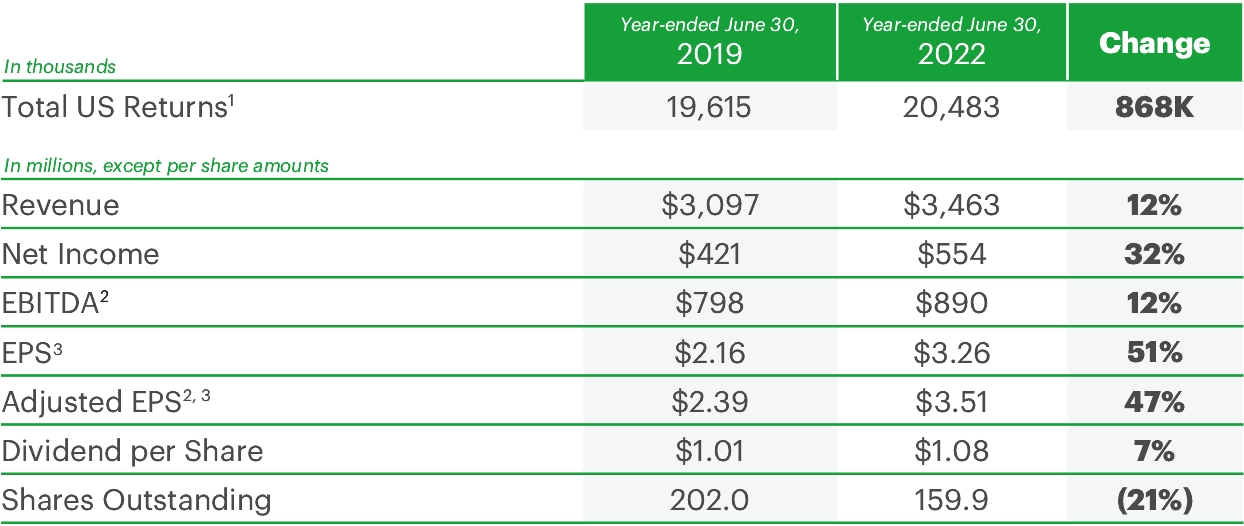Select the $3.51 adjusted EPS value
The width and height of the screenshot is (1244, 526).
(952, 402)
